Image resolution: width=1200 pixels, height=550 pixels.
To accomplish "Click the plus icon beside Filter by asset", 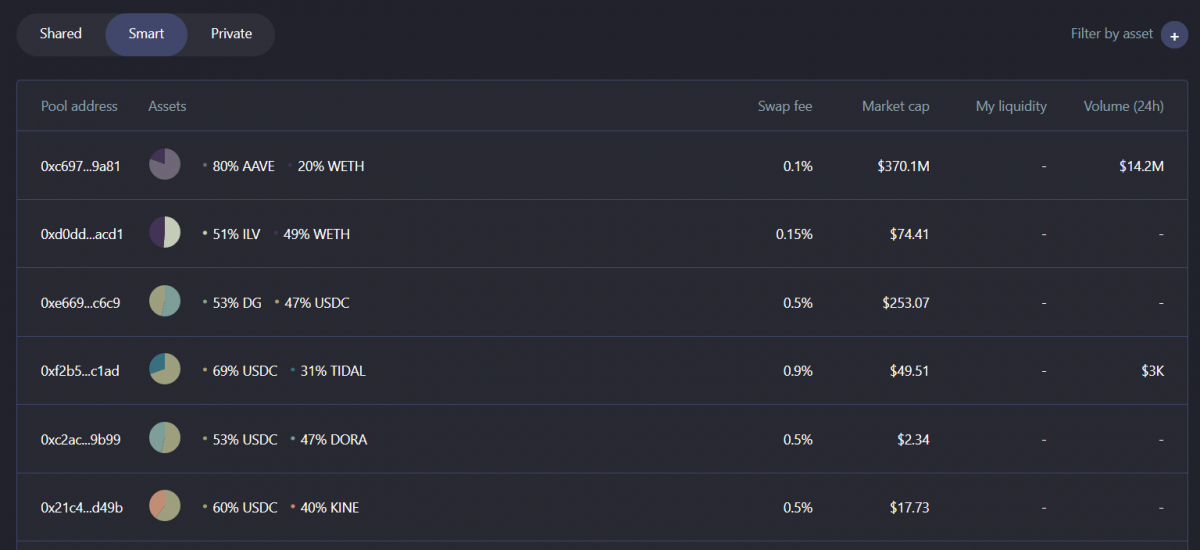I will click(1174, 34).
